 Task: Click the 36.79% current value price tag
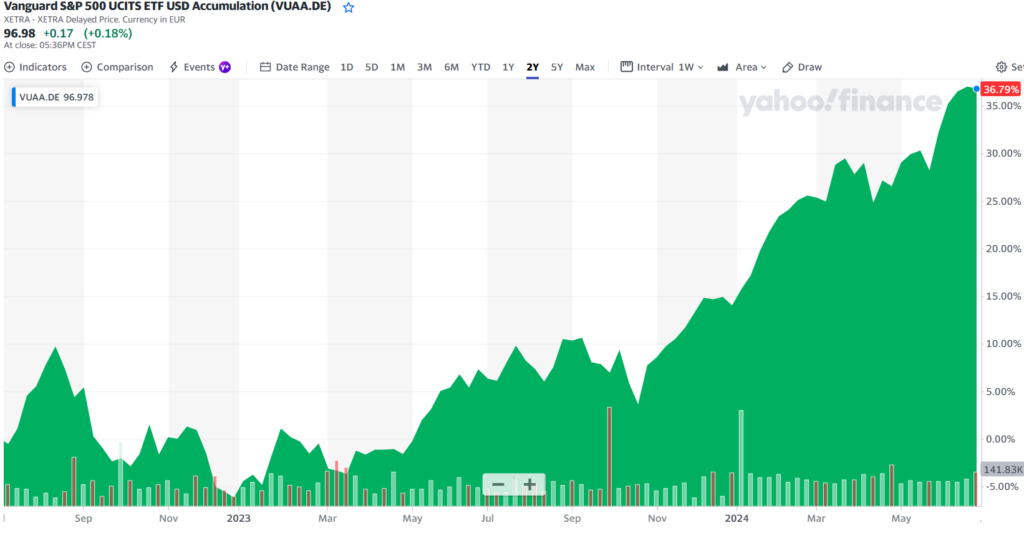click(1002, 90)
